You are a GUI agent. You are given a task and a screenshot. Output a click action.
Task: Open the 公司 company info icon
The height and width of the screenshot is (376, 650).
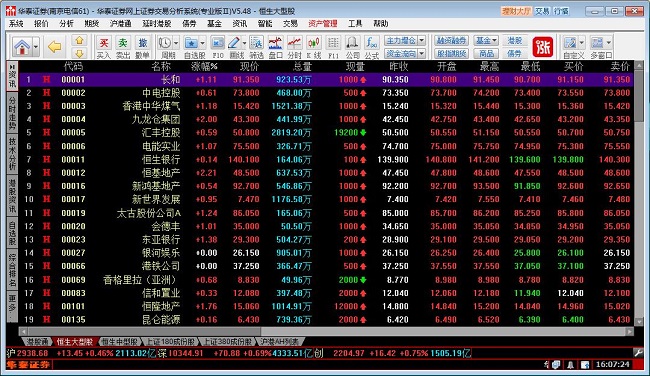coord(352,47)
